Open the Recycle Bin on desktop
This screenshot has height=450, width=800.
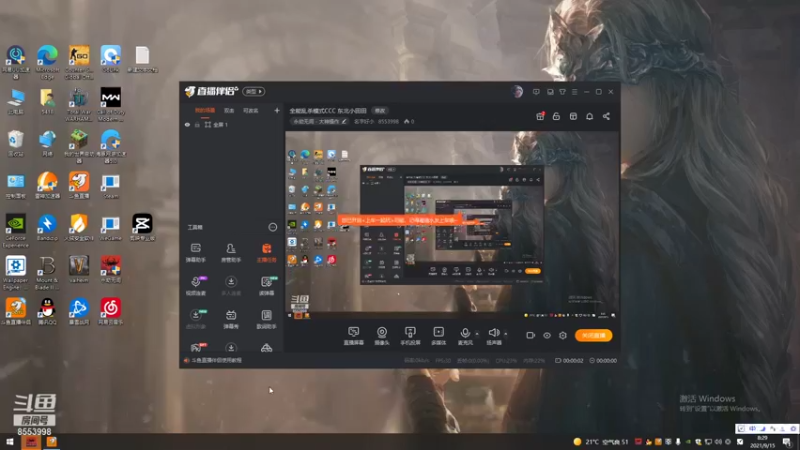click(x=16, y=143)
